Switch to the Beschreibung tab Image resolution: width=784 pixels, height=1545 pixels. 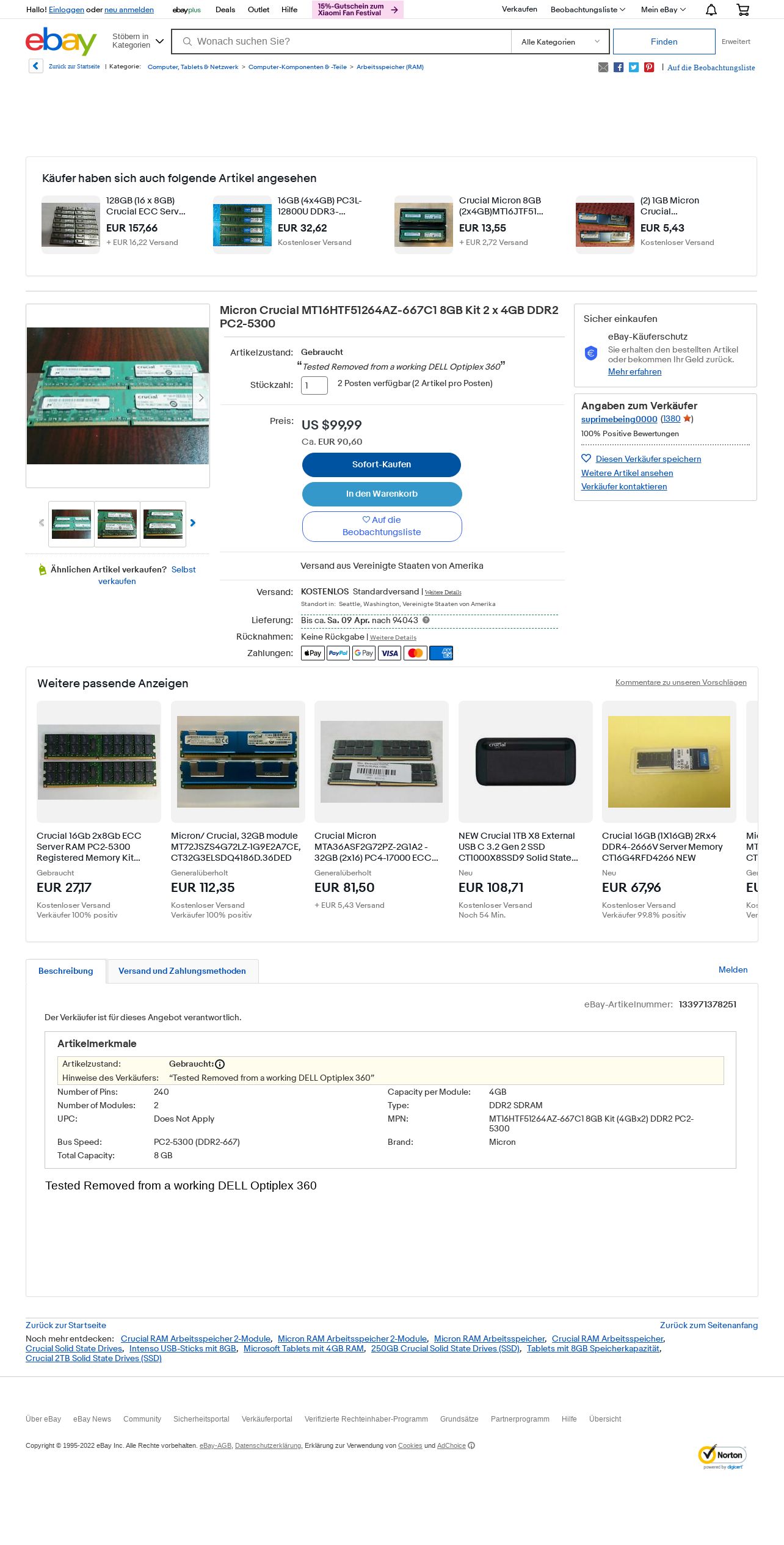coord(66,971)
